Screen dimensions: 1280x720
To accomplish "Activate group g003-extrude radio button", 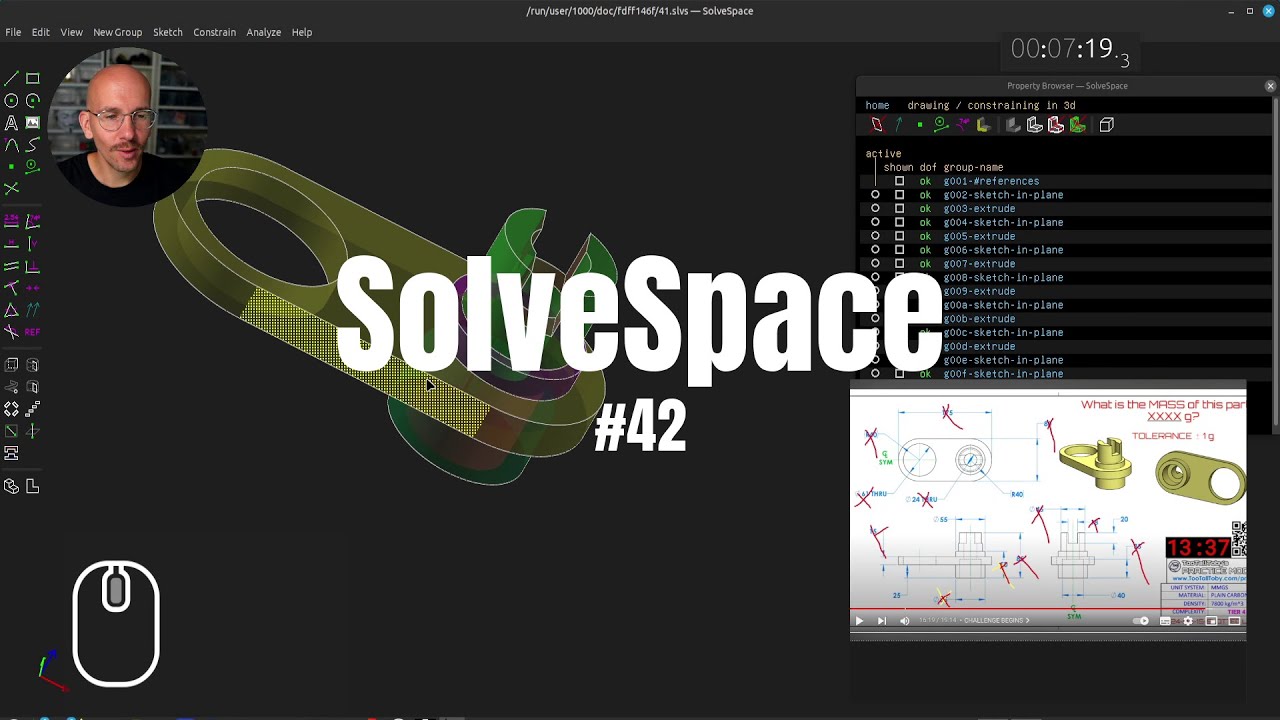I will coord(875,209).
